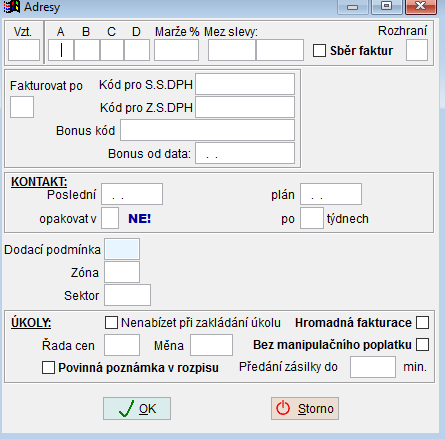Minimize the Adresy window
The image size is (445, 439).
click(x=353, y=7)
